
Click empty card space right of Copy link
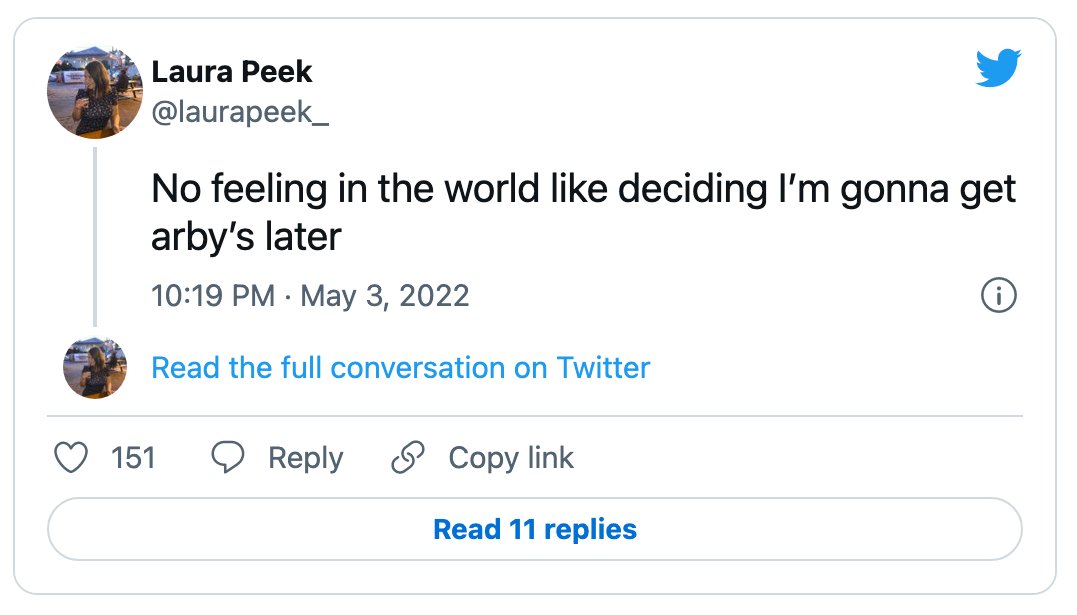click(797, 458)
